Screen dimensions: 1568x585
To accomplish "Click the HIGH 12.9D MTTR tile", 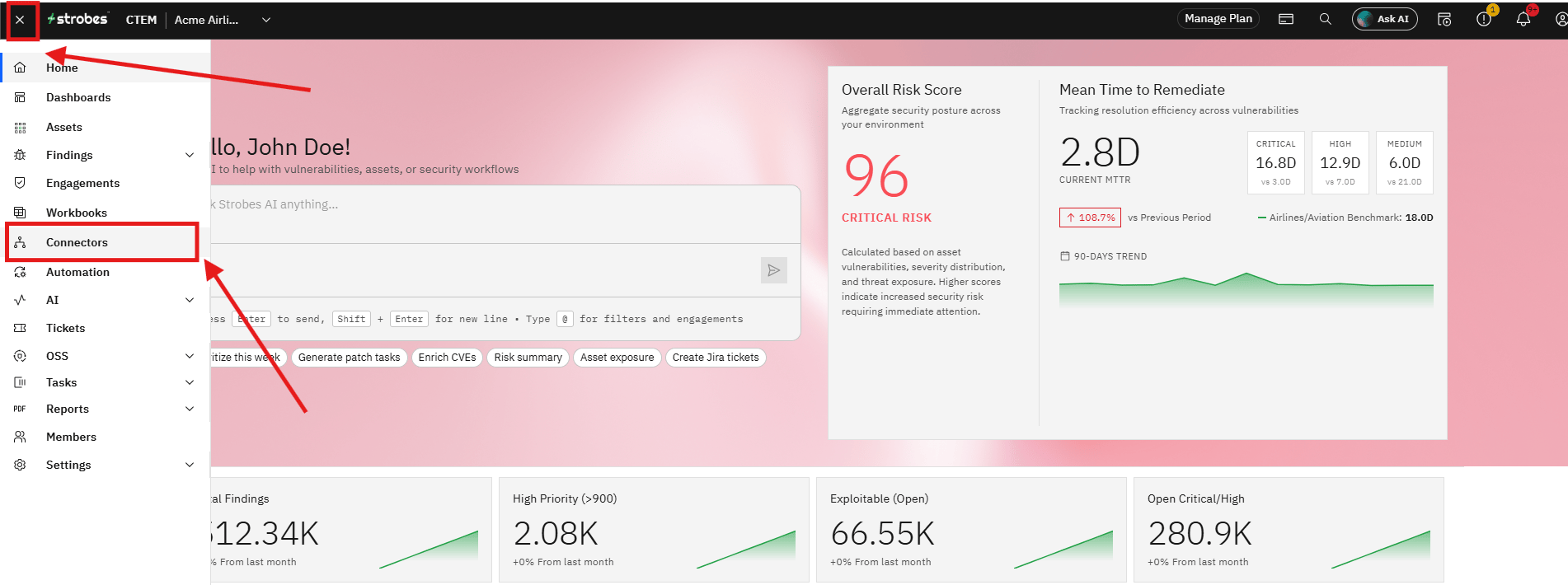I will click(1340, 163).
